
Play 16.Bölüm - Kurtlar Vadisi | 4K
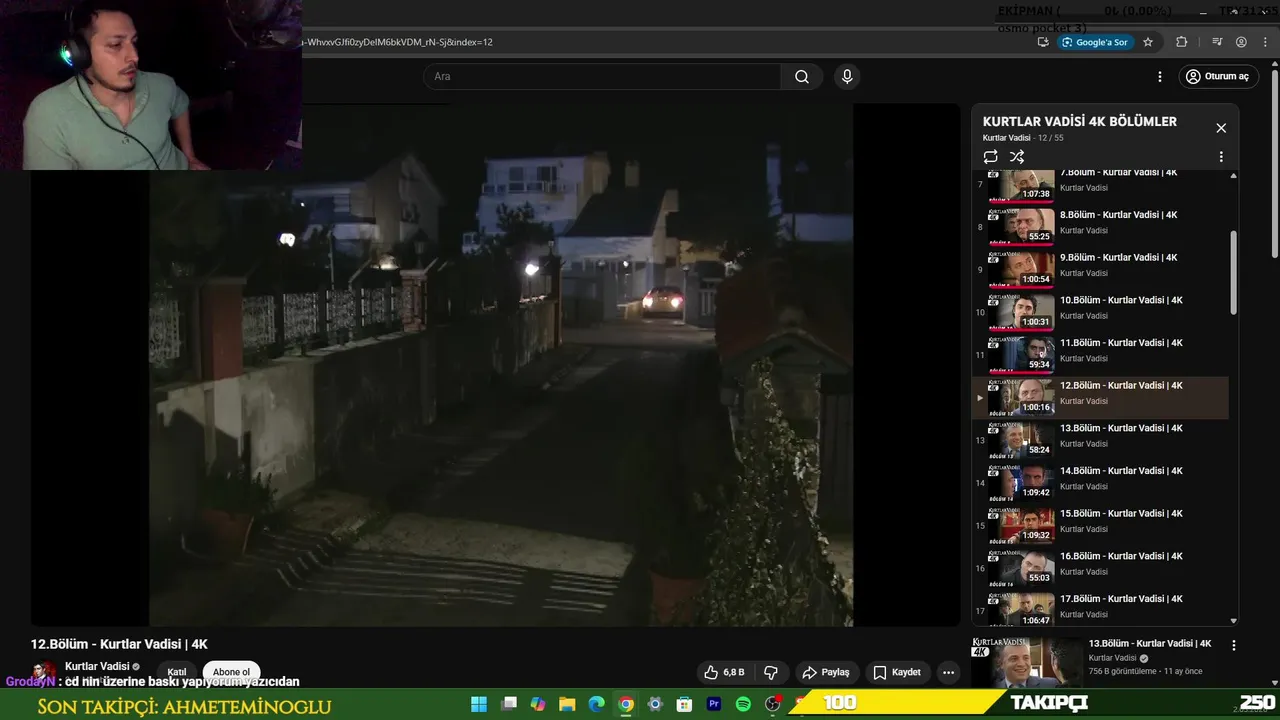(x=1121, y=556)
